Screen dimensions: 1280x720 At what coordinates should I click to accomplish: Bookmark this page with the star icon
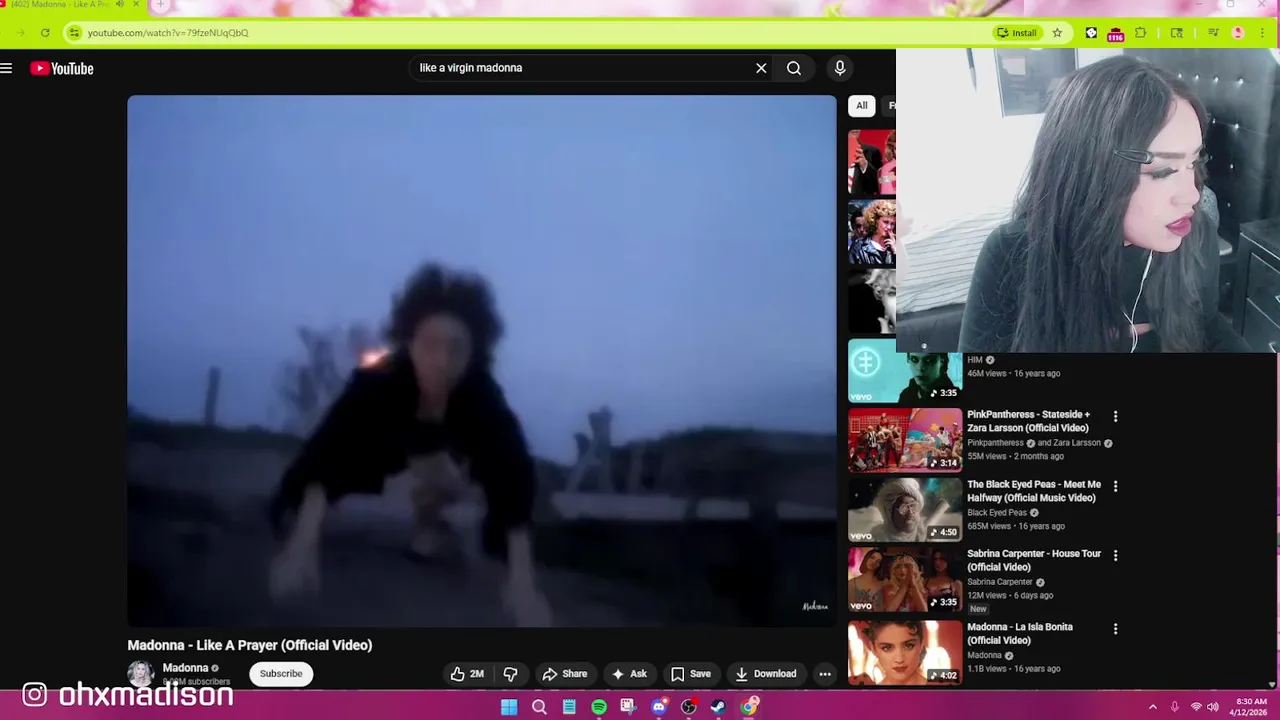point(1057,33)
